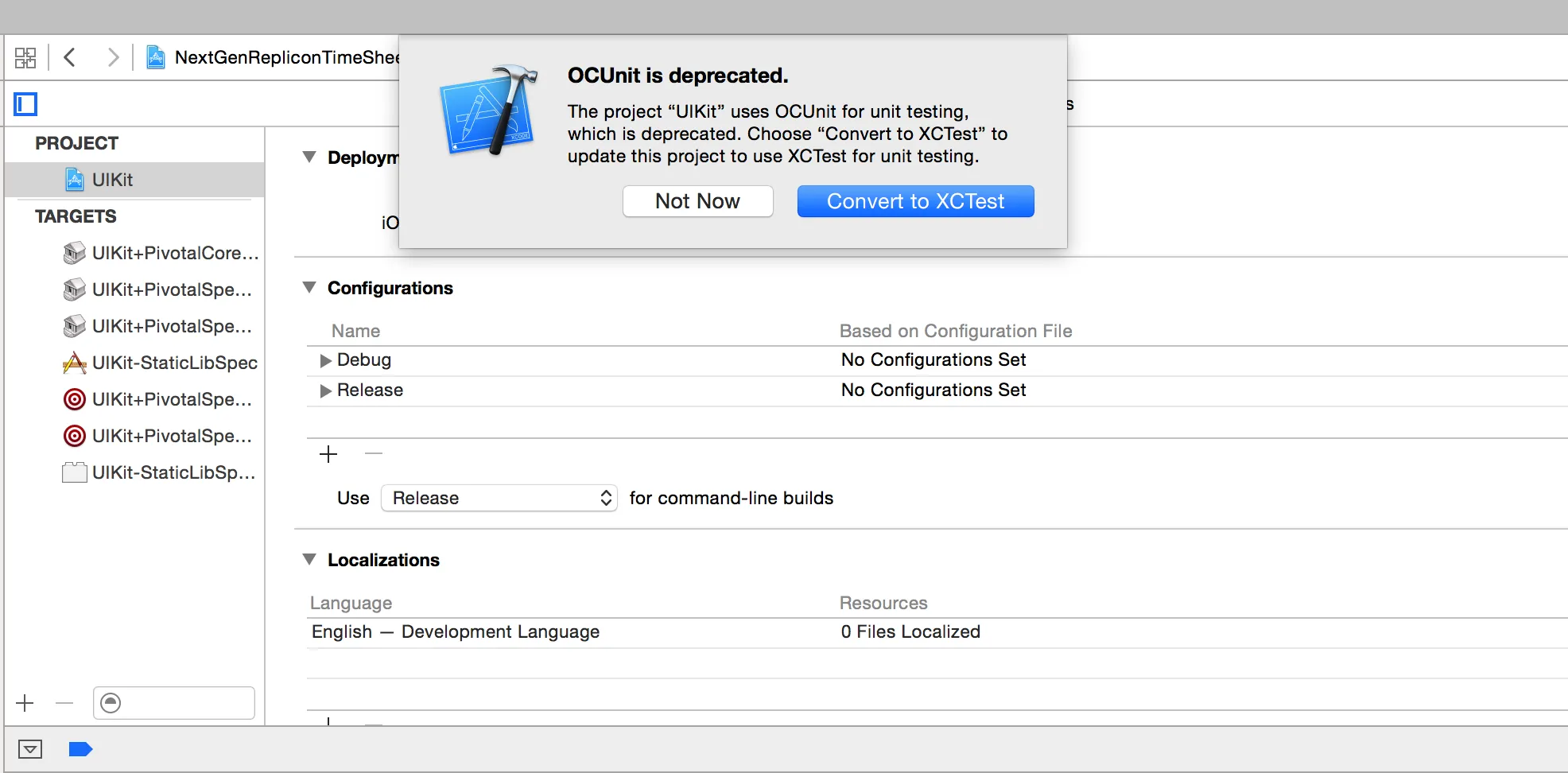Click the blue breakpoint tag icon

tap(80, 749)
